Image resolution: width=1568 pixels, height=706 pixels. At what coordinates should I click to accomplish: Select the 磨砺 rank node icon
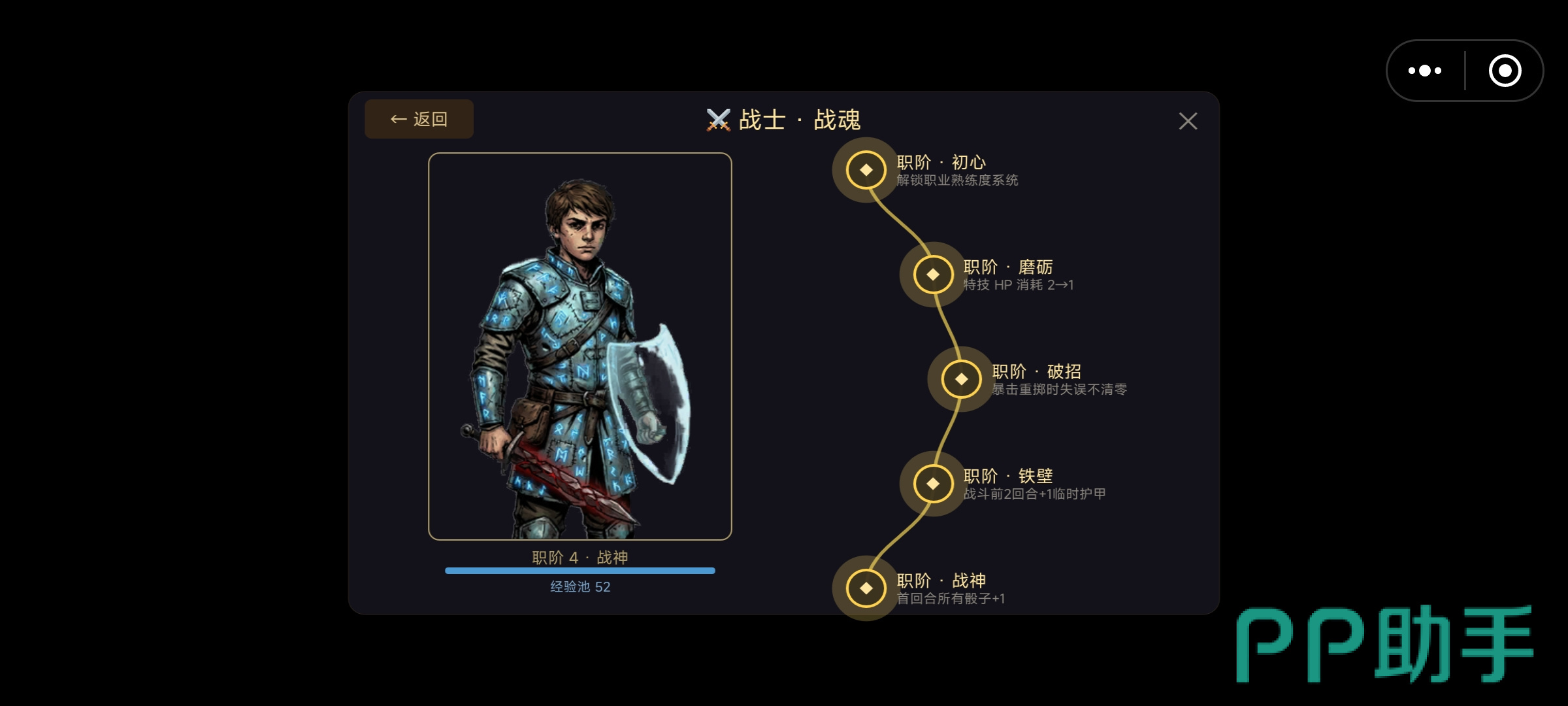[933, 275]
